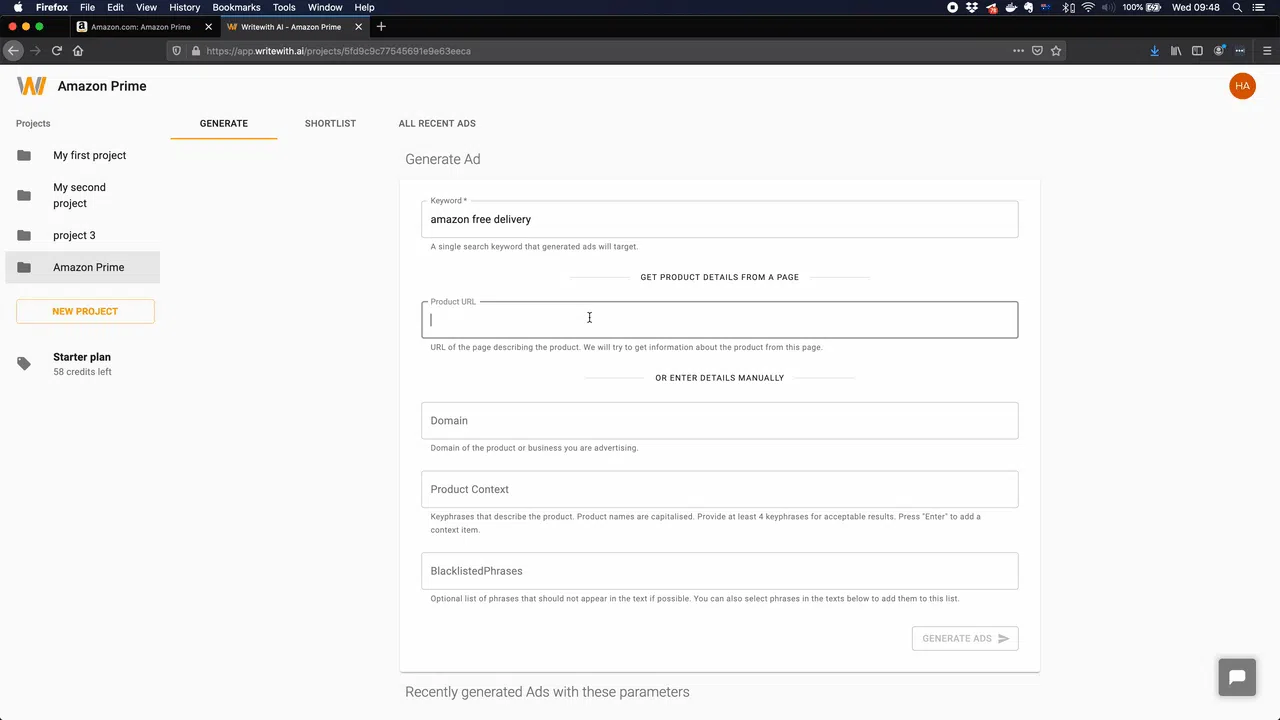
Task: Click the Domain input field
Action: tap(720, 421)
